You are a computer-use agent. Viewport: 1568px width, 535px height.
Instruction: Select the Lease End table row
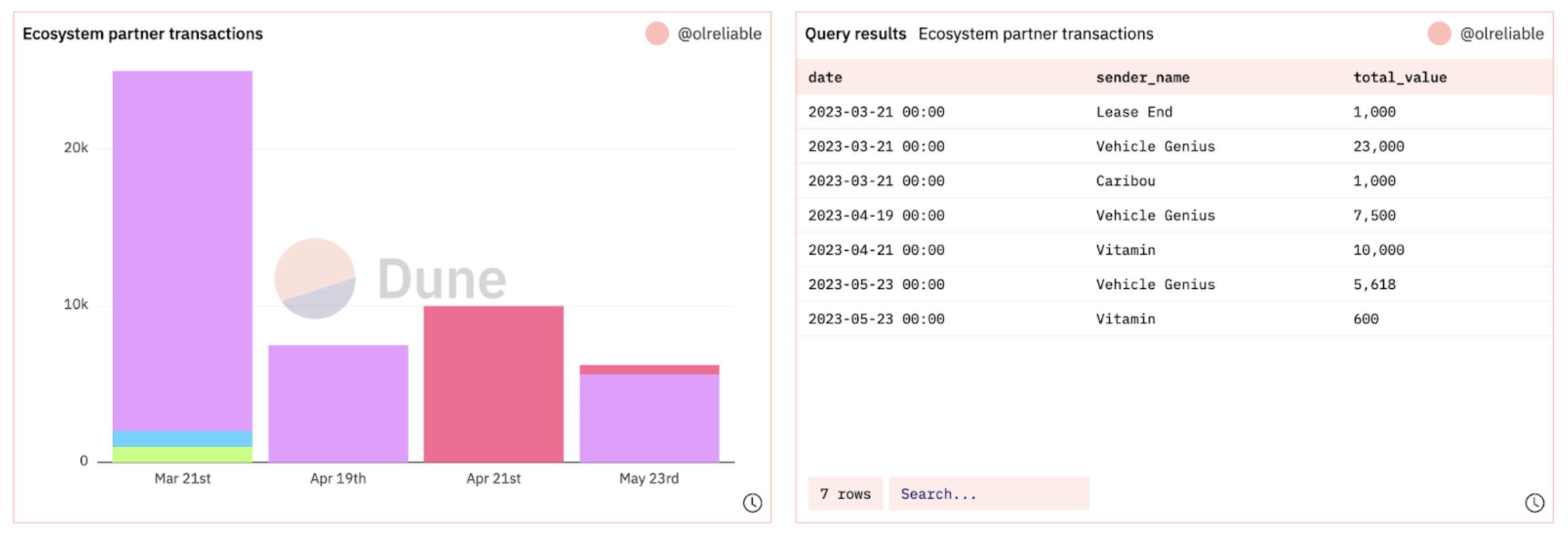pyautogui.click(x=1174, y=112)
